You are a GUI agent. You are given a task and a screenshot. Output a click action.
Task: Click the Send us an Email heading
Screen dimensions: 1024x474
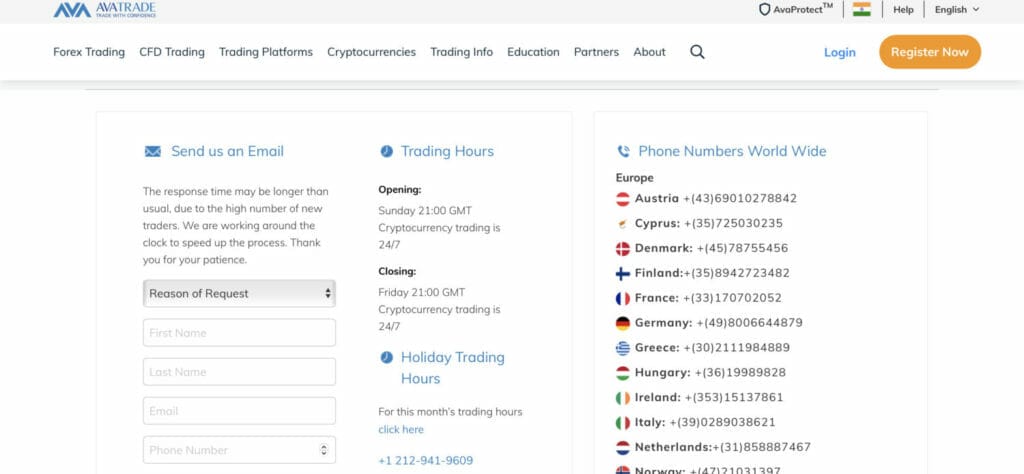(x=227, y=151)
